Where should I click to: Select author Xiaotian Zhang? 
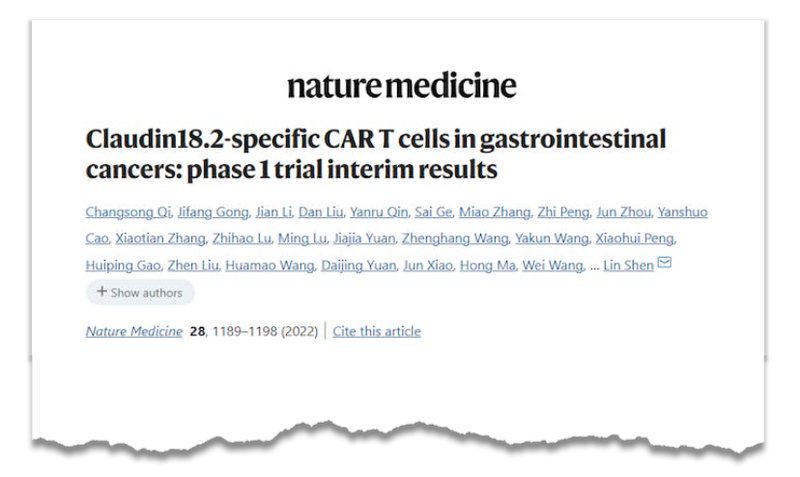point(160,238)
